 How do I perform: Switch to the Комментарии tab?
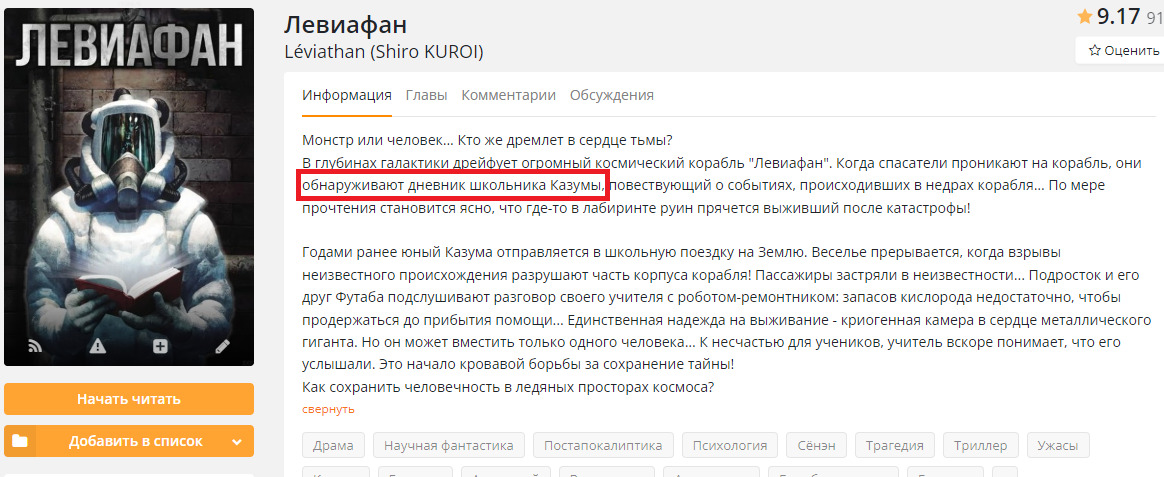[x=508, y=95]
